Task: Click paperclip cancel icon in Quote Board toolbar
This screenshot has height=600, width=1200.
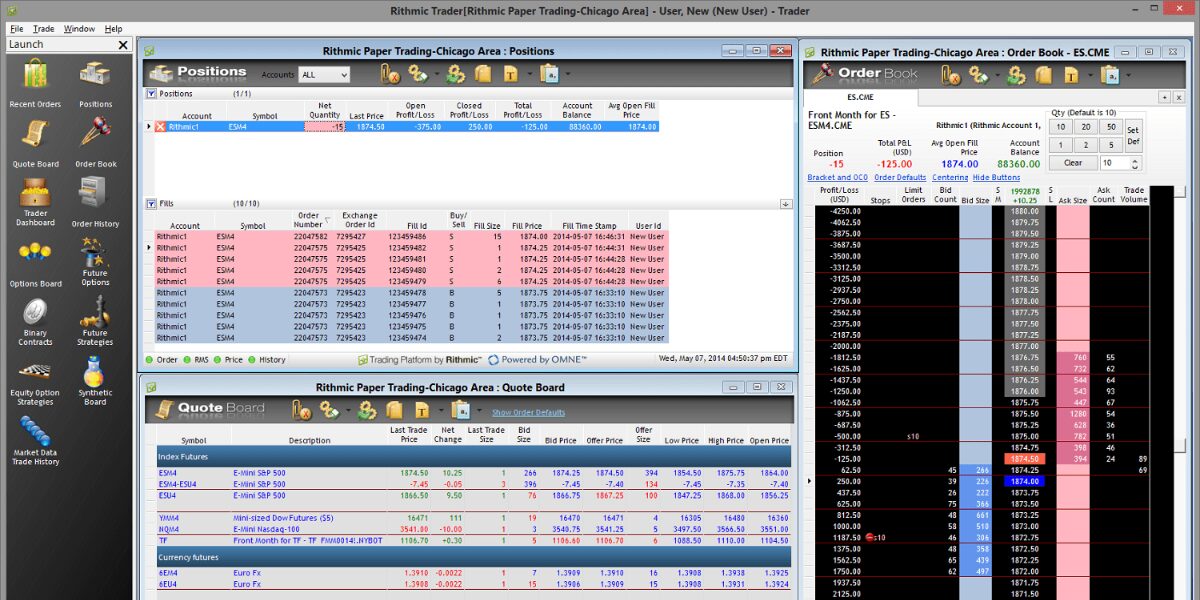Action: (x=302, y=409)
